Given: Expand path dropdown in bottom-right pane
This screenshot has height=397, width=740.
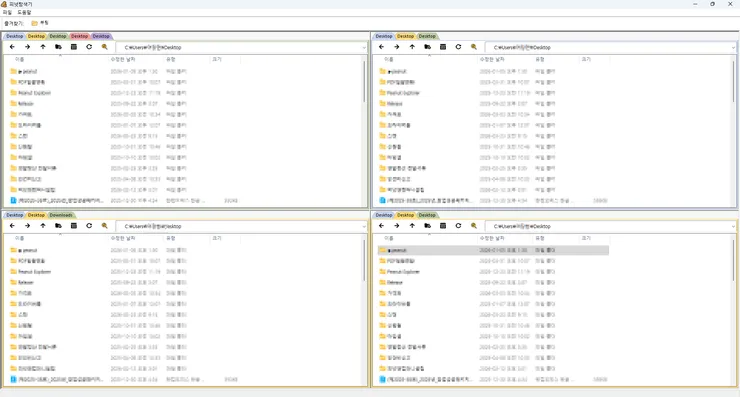Looking at the screenshot, I should (733, 226).
